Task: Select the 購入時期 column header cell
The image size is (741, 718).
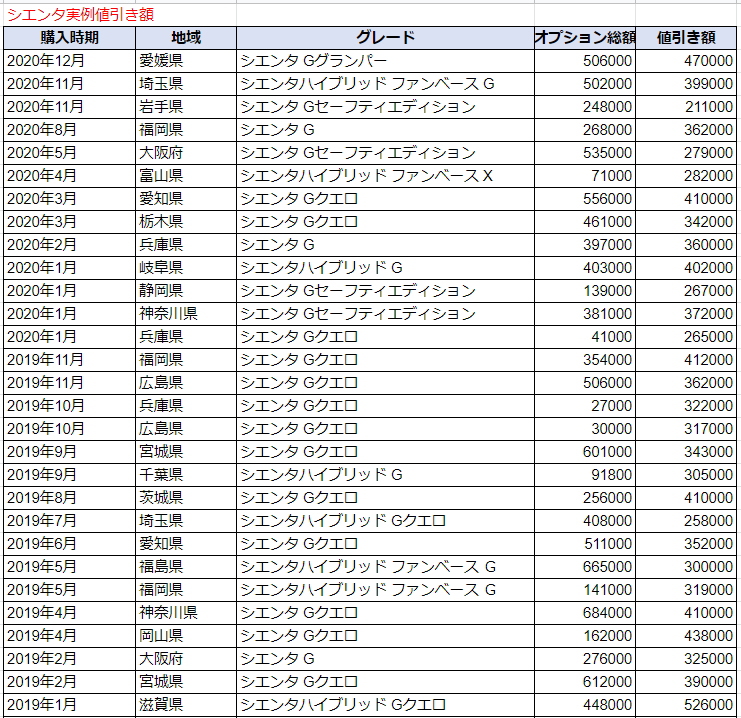Action: click(69, 38)
